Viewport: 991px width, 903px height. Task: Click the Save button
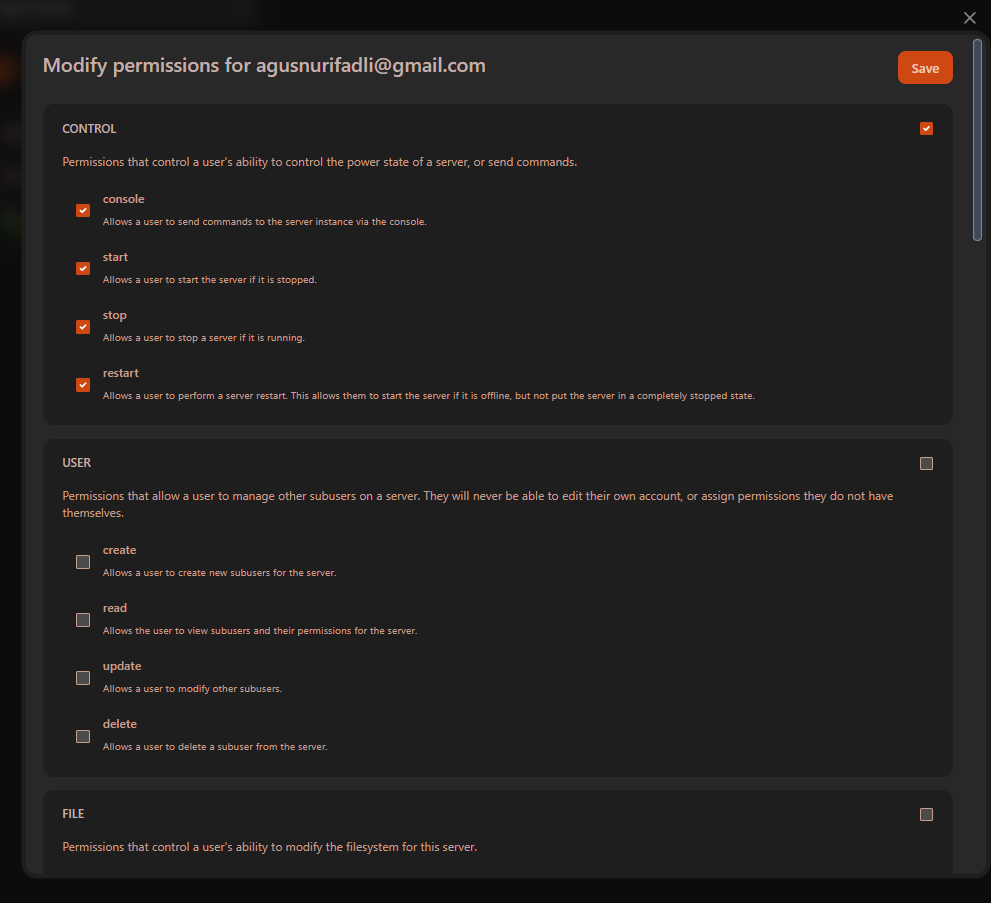[x=925, y=68]
